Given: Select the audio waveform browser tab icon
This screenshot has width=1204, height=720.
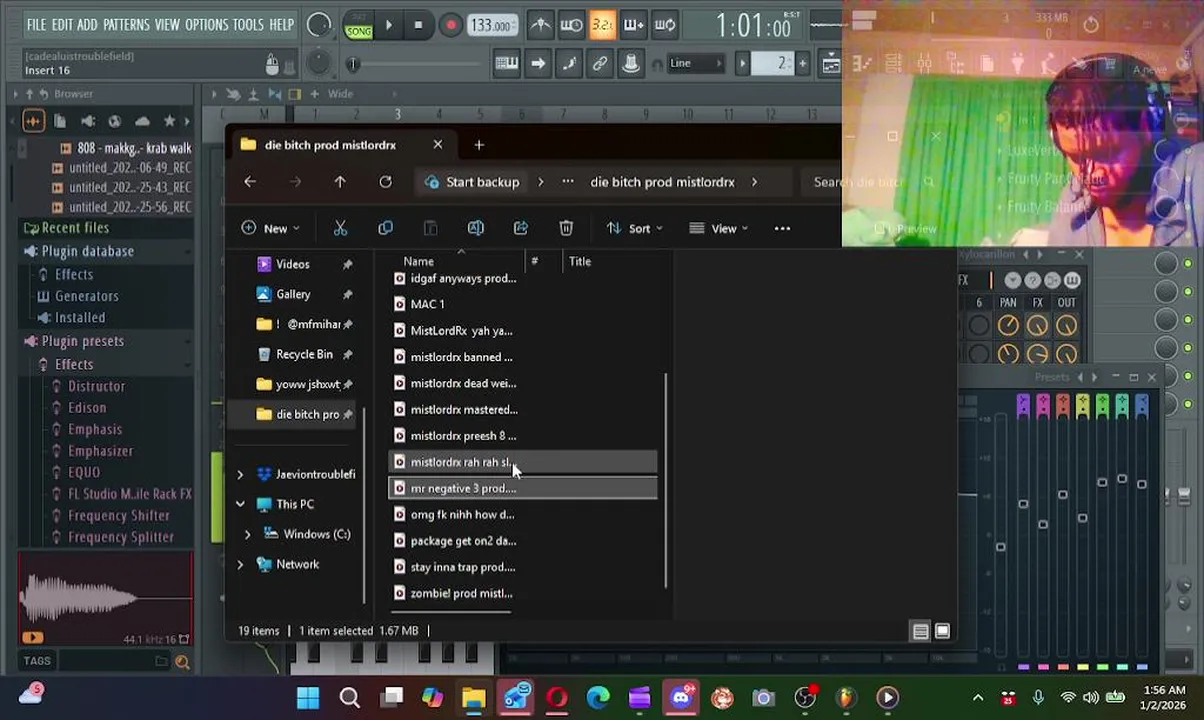Looking at the screenshot, I should click(x=33, y=121).
